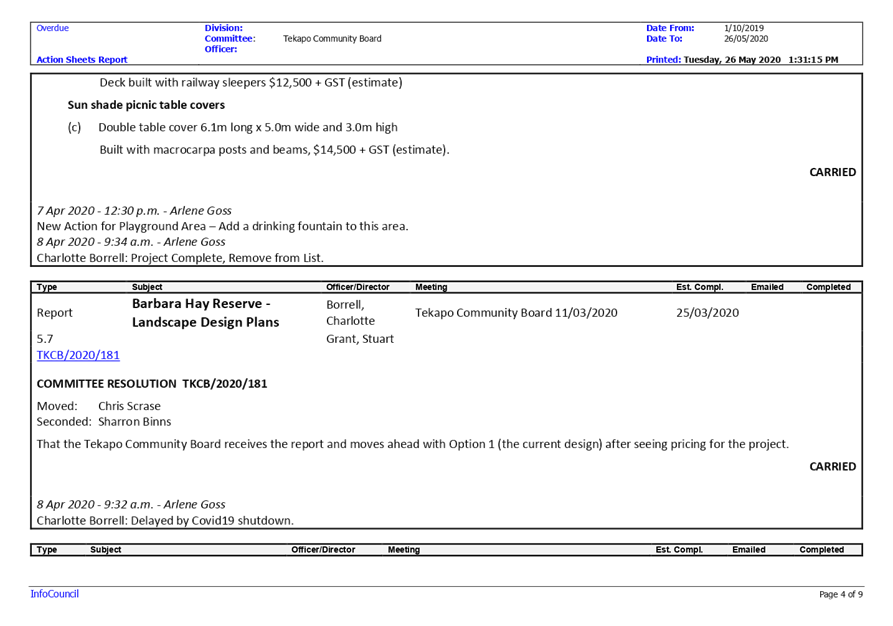The width and height of the screenshot is (893, 626).
Task: Click the Division: label
Action: pyautogui.click(x=224, y=28)
